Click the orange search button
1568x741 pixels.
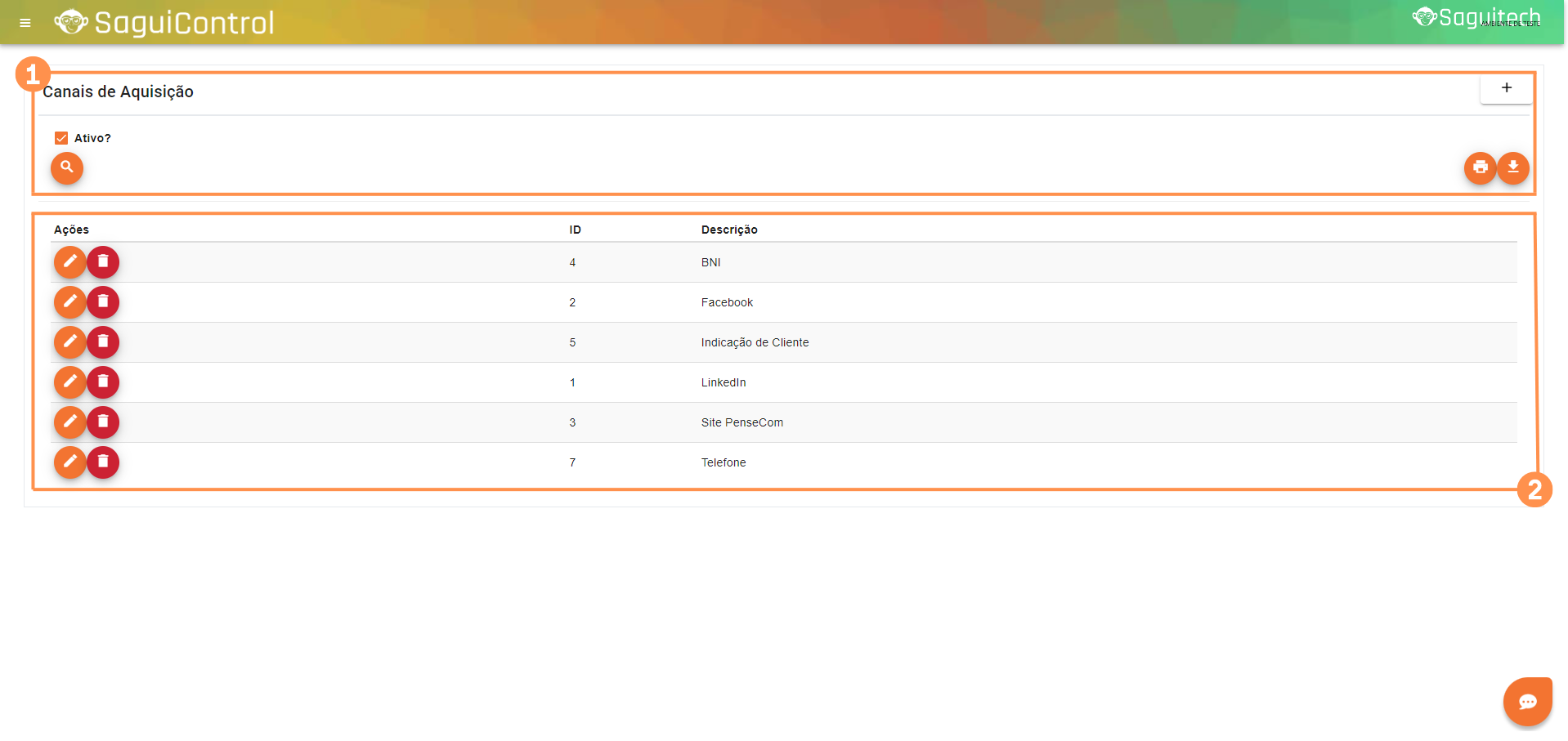[x=67, y=167]
